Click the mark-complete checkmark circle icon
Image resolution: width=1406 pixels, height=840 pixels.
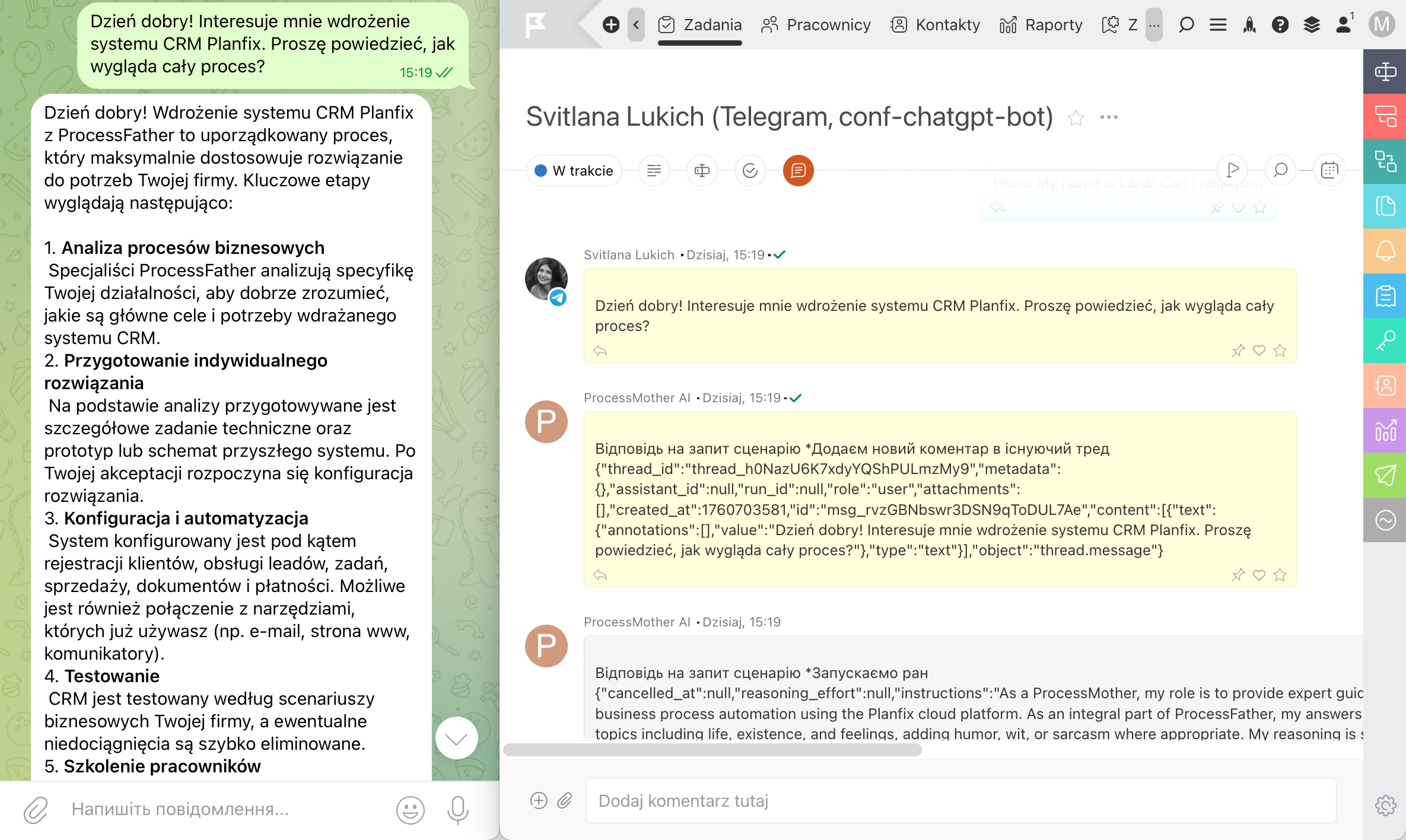point(750,171)
